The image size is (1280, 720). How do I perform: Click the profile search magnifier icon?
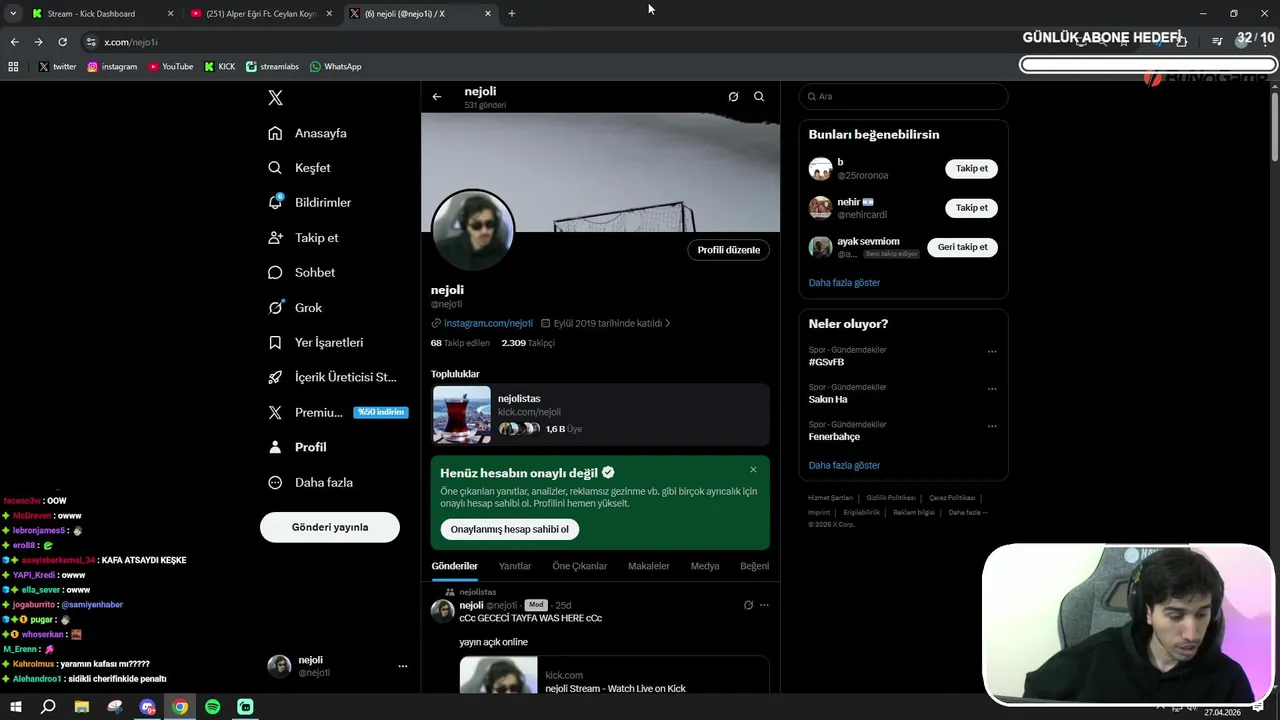[759, 97]
